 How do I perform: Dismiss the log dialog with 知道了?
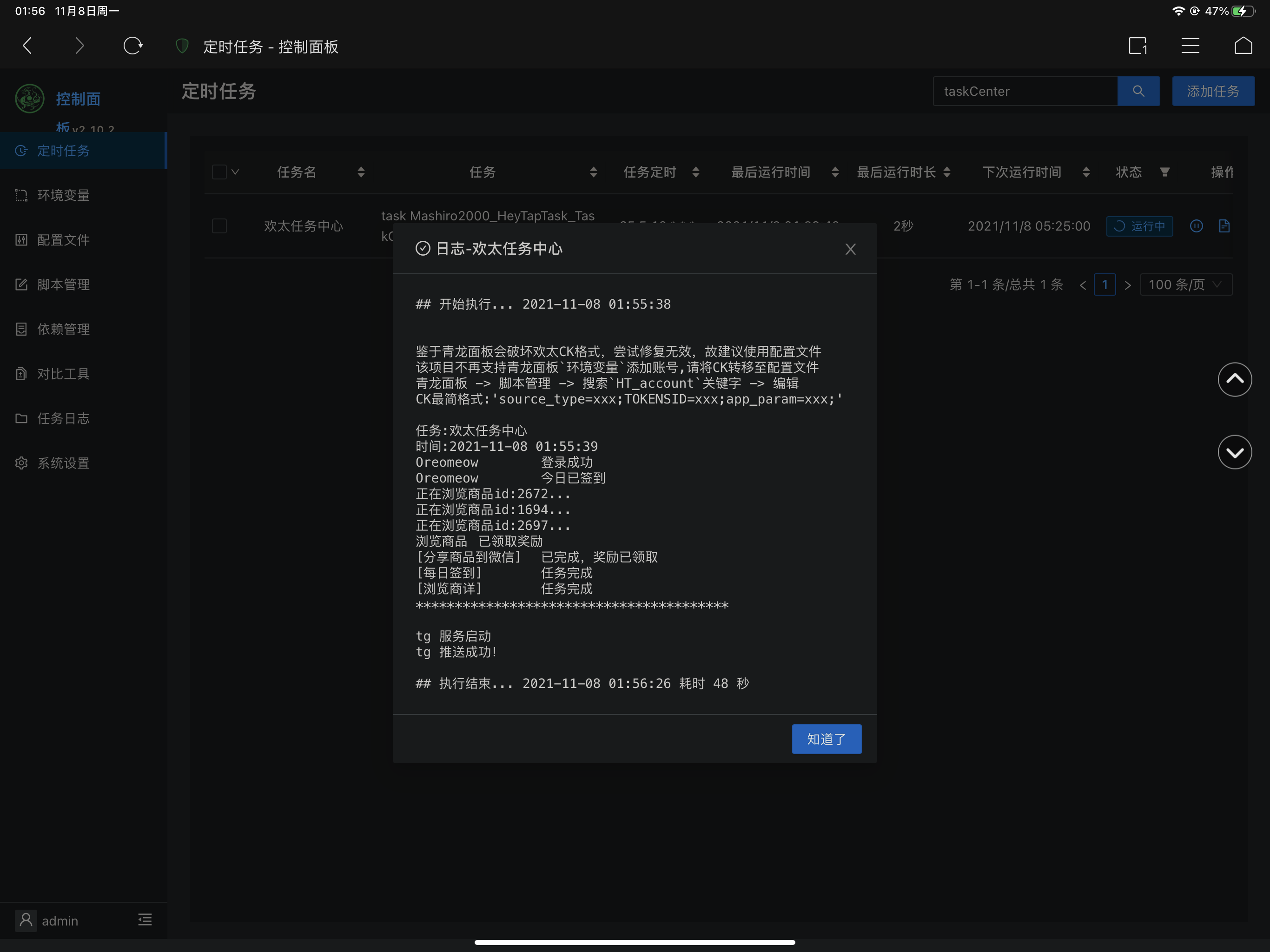coord(826,739)
